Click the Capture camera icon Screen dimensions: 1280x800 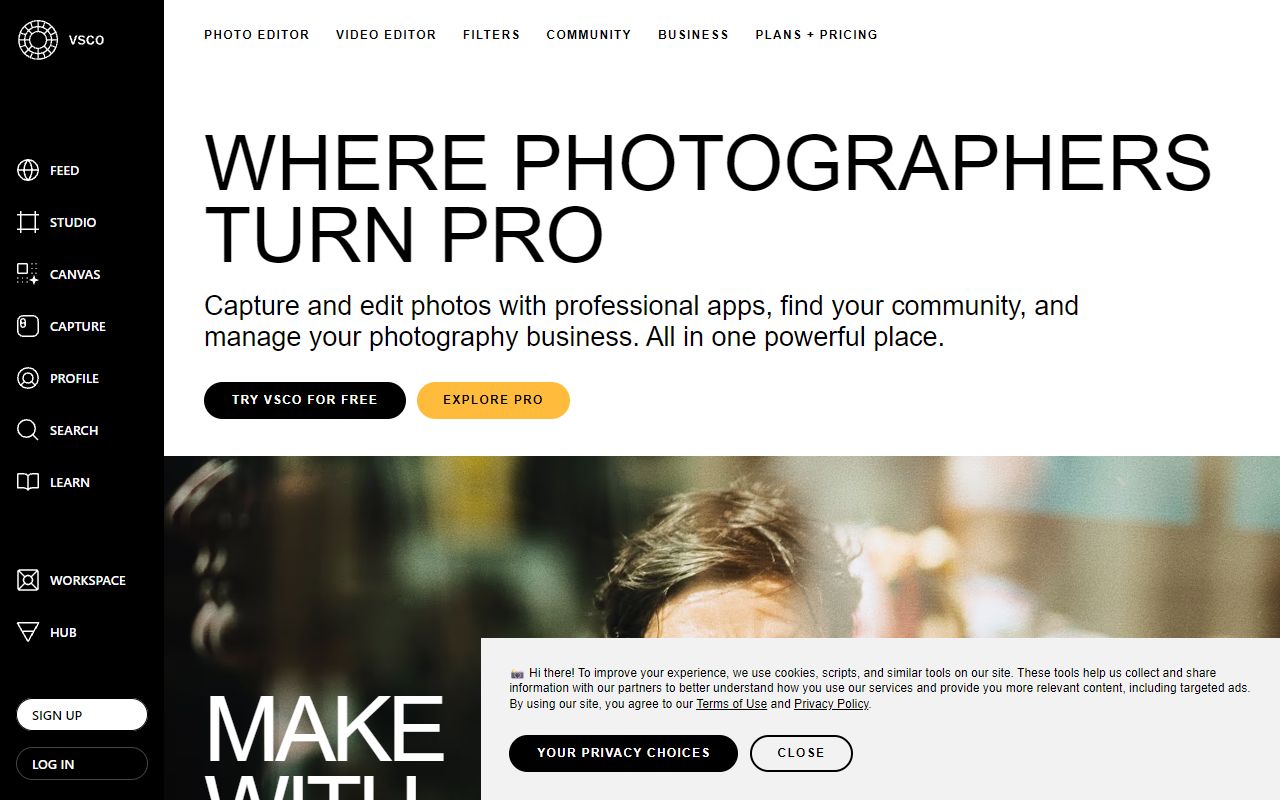(28, 326)
